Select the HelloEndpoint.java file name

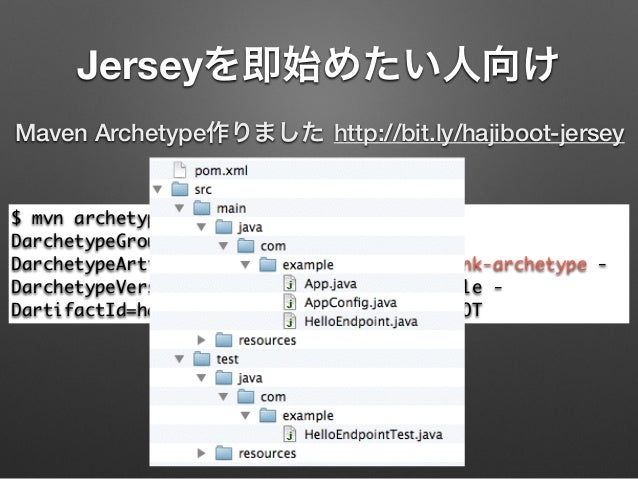pyautogui.click(x=361, y=322)
